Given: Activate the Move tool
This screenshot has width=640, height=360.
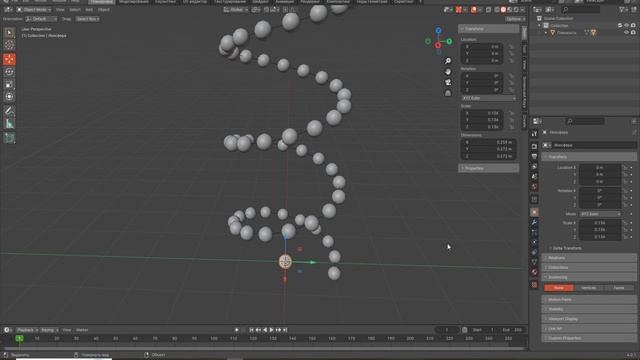Looking at the screenshot, I should pyautogui.click(x=9, y=59).
